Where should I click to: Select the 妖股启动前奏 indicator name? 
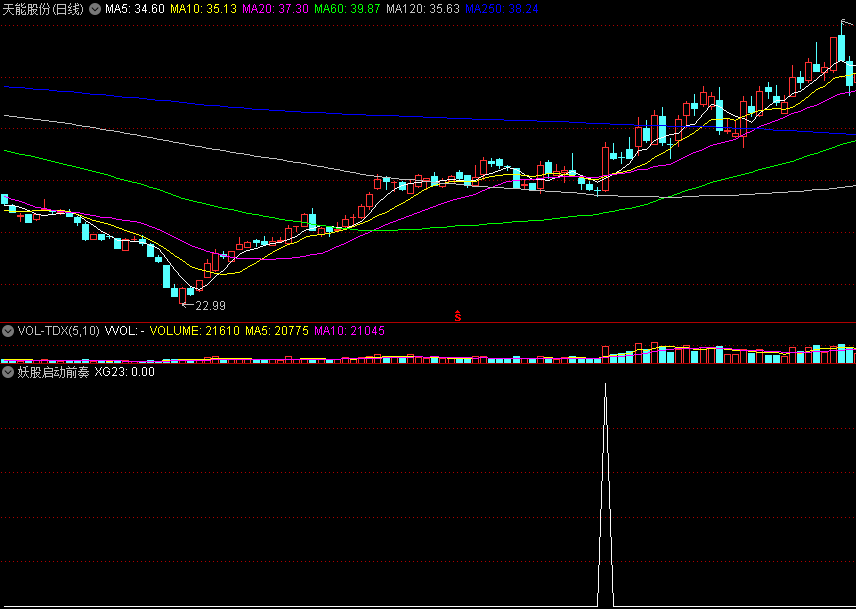coord(54,372)
